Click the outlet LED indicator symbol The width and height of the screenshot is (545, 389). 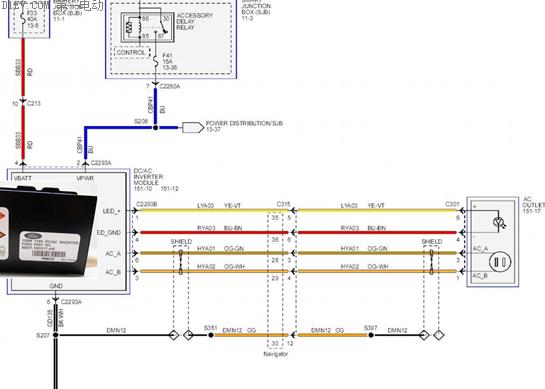click(499, 222)
